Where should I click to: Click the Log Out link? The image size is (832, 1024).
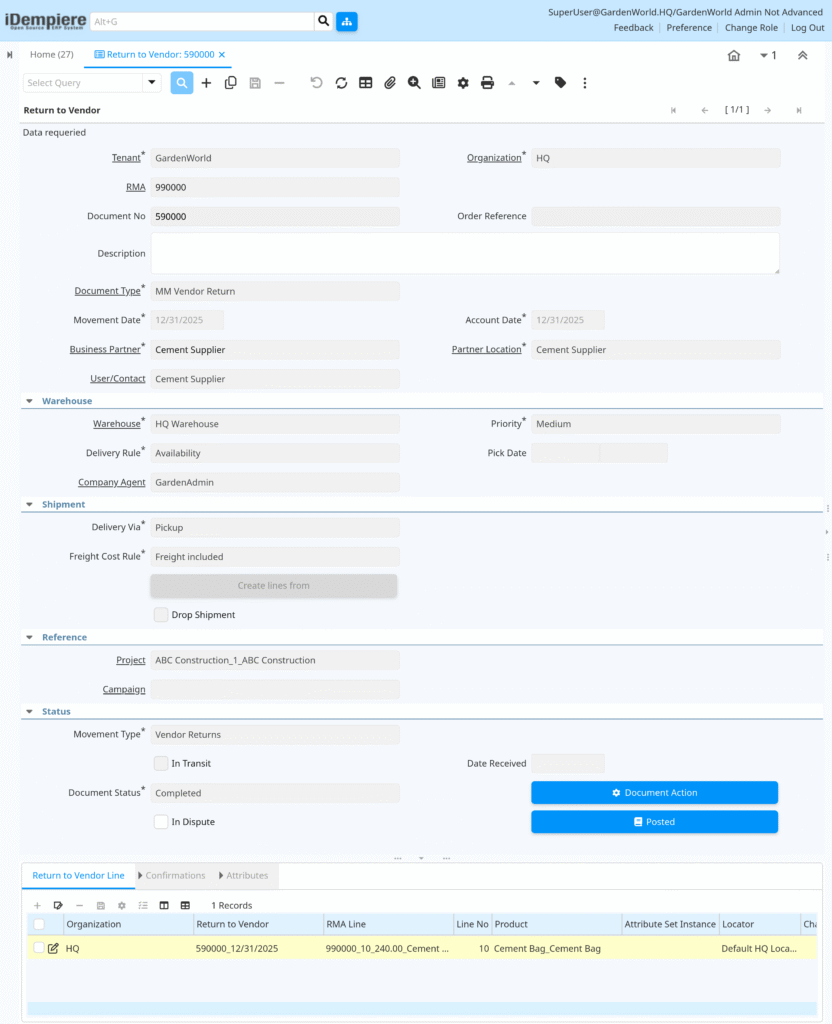click(x=806, y=27)
